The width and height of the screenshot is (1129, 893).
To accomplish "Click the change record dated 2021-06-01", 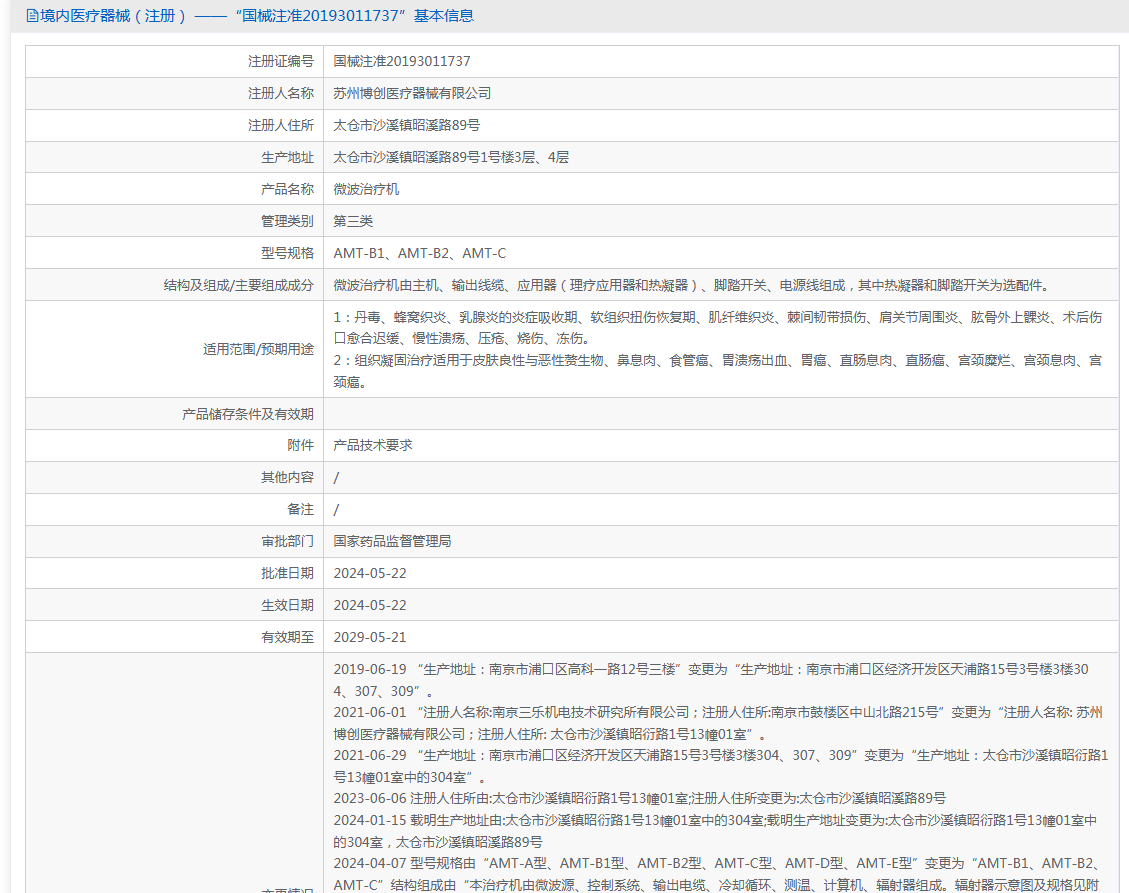I will pos(718,723).
